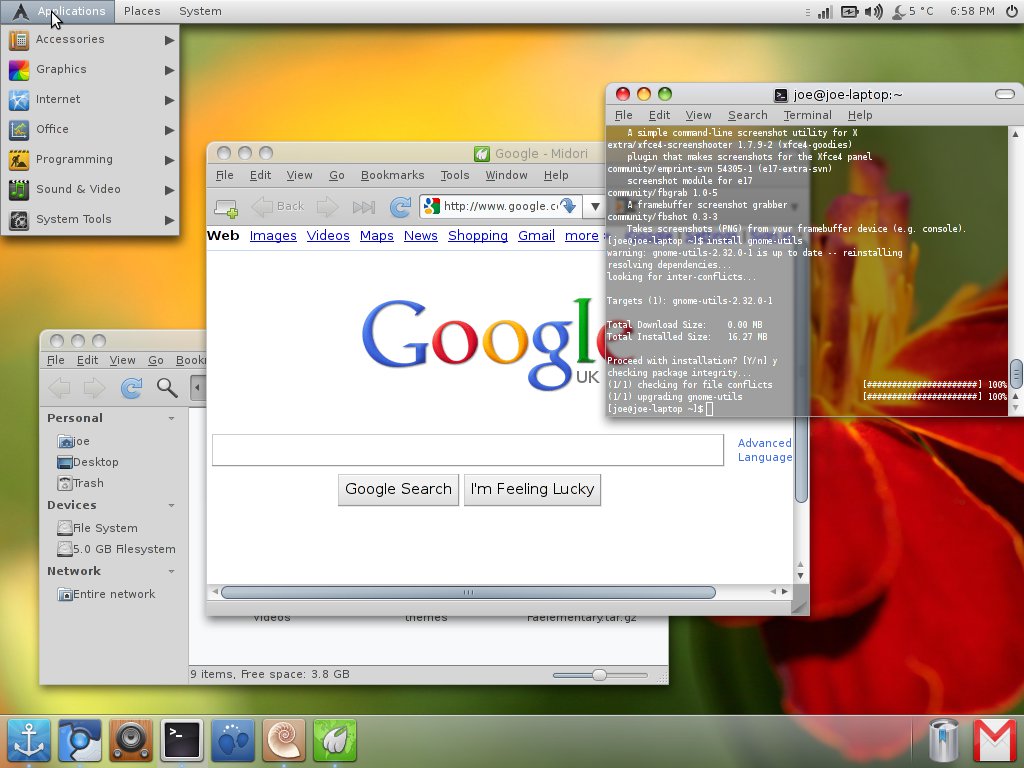Collapse the Personal section in sidebar
The height and width of the screenshot is (768, 1024).
(x=171, y=419)
